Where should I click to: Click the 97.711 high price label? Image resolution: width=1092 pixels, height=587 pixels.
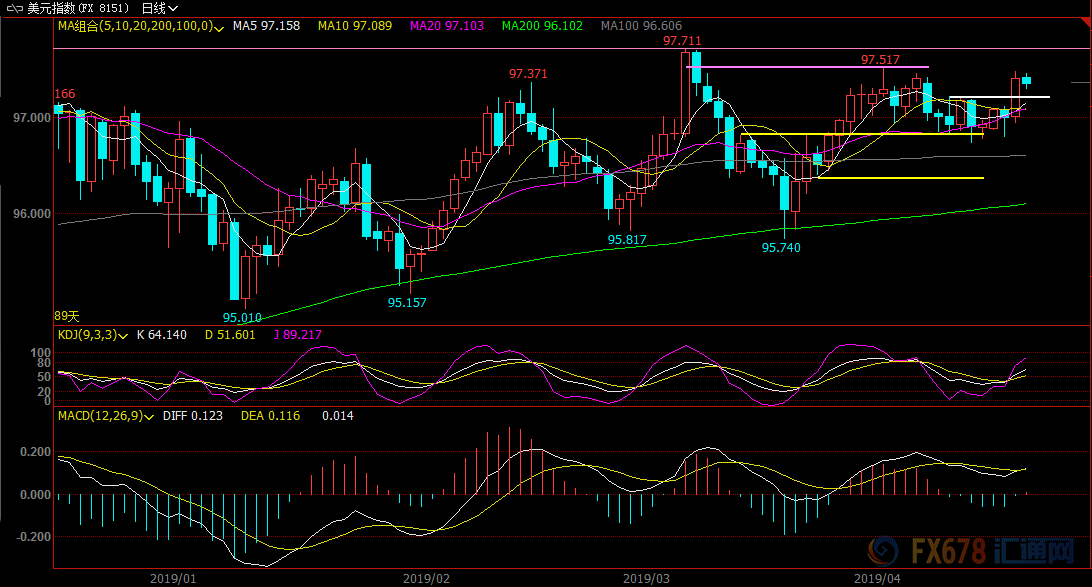click(682, 41)
